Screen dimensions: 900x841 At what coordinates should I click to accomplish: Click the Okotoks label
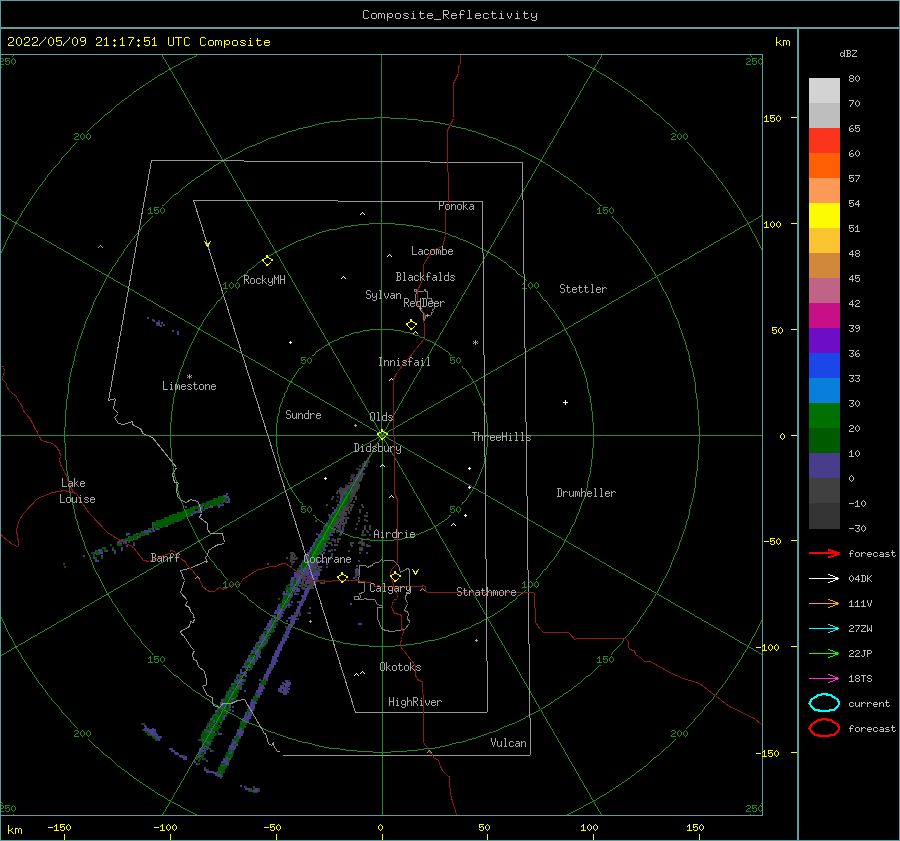tap(400, 667)
